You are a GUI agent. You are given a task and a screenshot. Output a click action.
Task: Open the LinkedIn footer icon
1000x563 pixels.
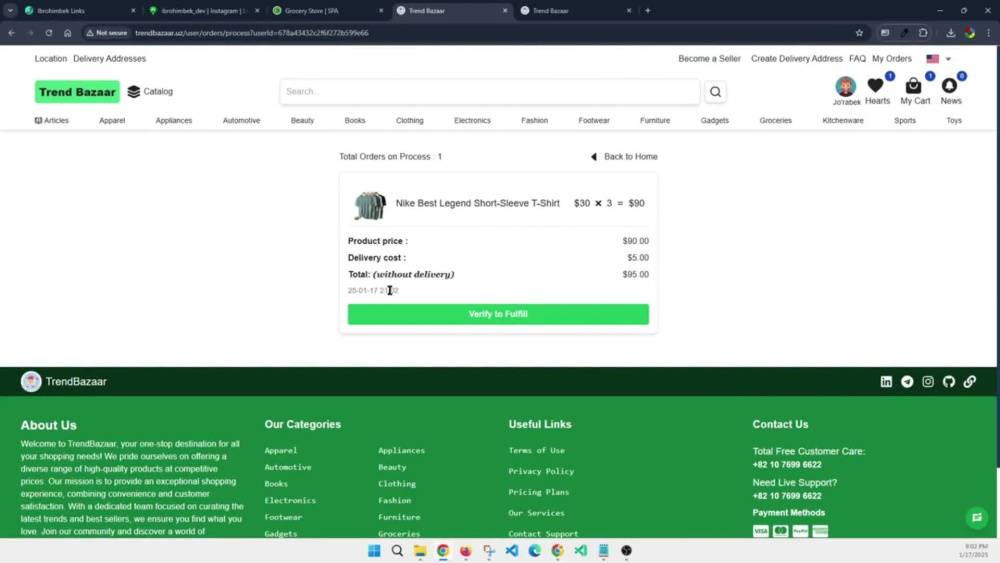(886, 381)
